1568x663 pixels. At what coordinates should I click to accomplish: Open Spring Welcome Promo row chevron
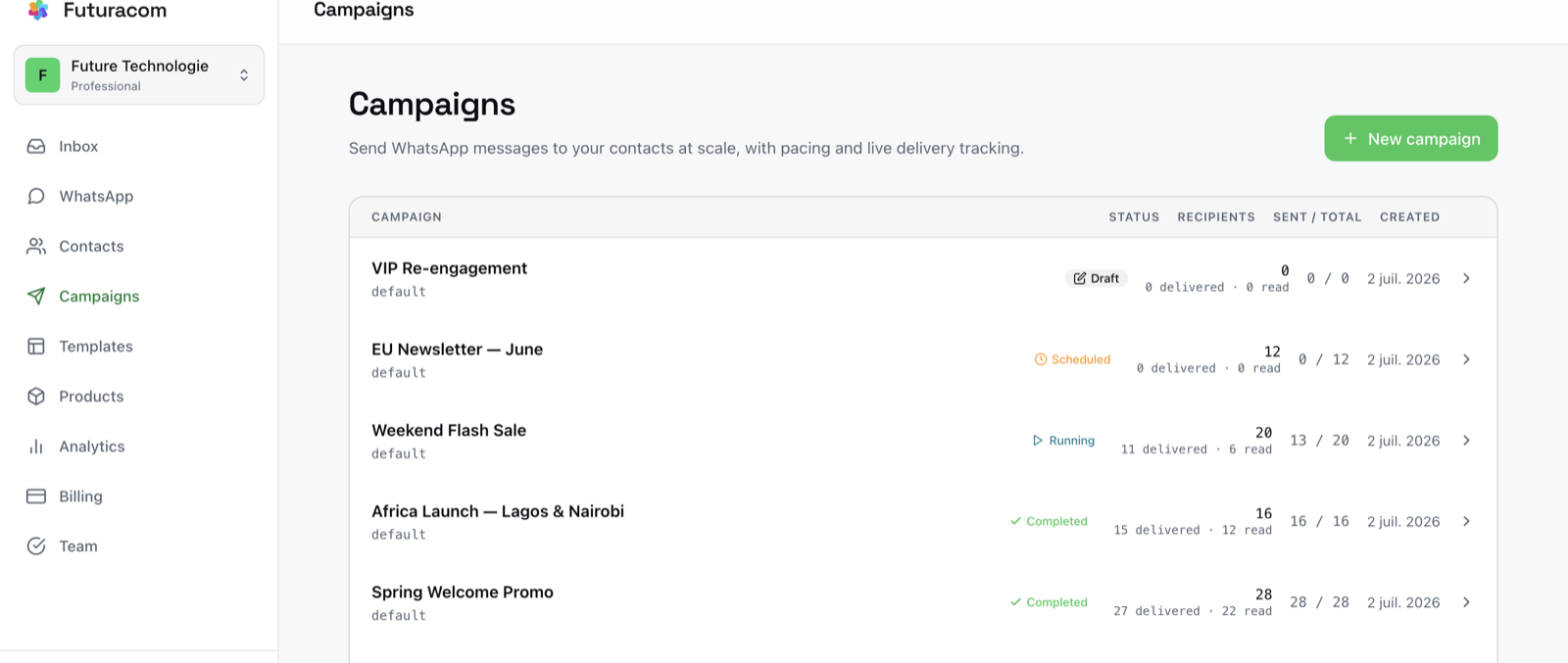pos(1466,602)
